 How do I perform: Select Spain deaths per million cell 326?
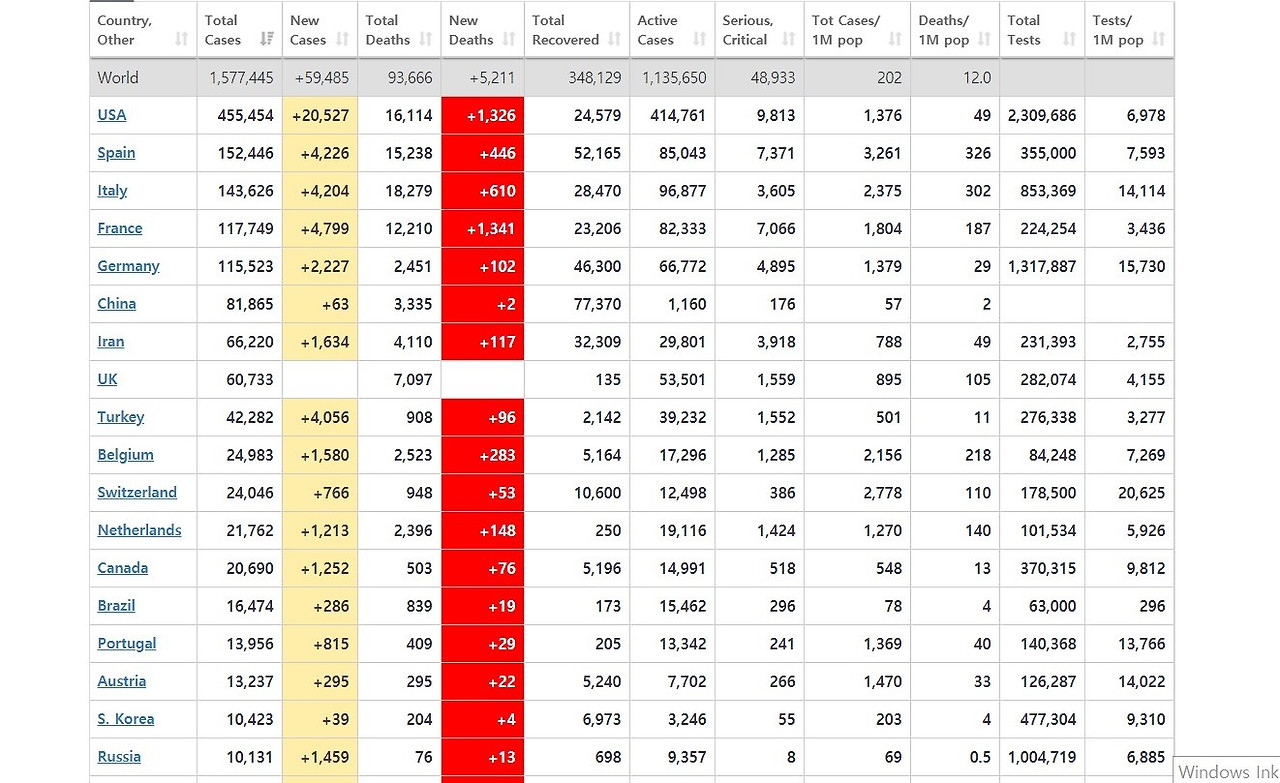955,153
